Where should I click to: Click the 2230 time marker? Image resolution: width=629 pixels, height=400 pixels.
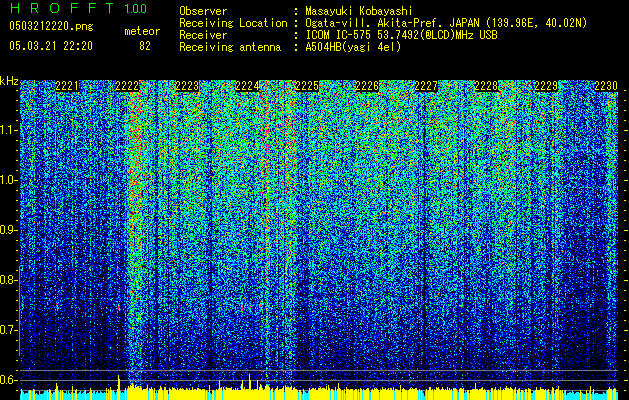point(606,86)
